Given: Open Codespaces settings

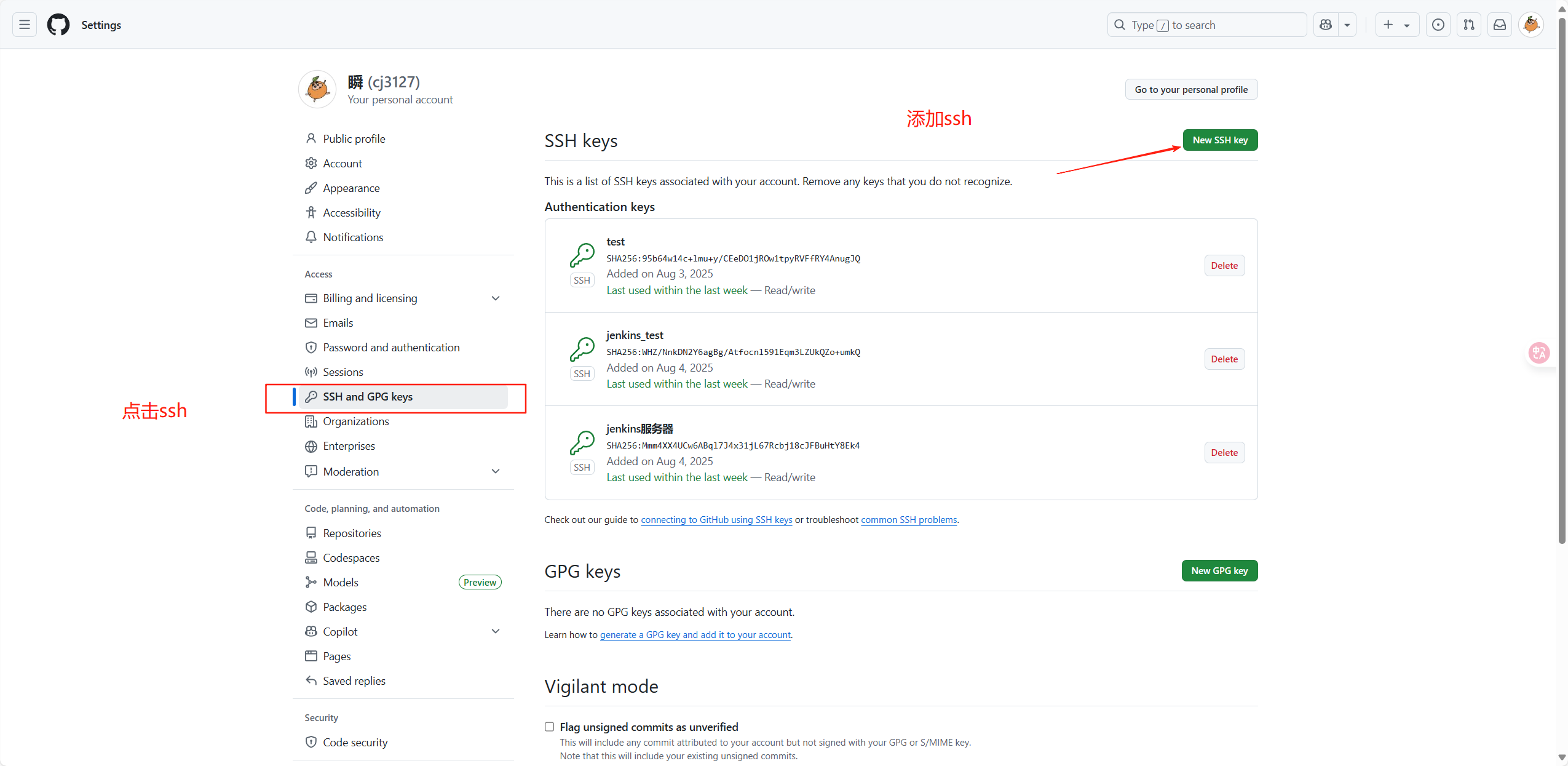Looking at the screenshot, I should tap(403, 557).
